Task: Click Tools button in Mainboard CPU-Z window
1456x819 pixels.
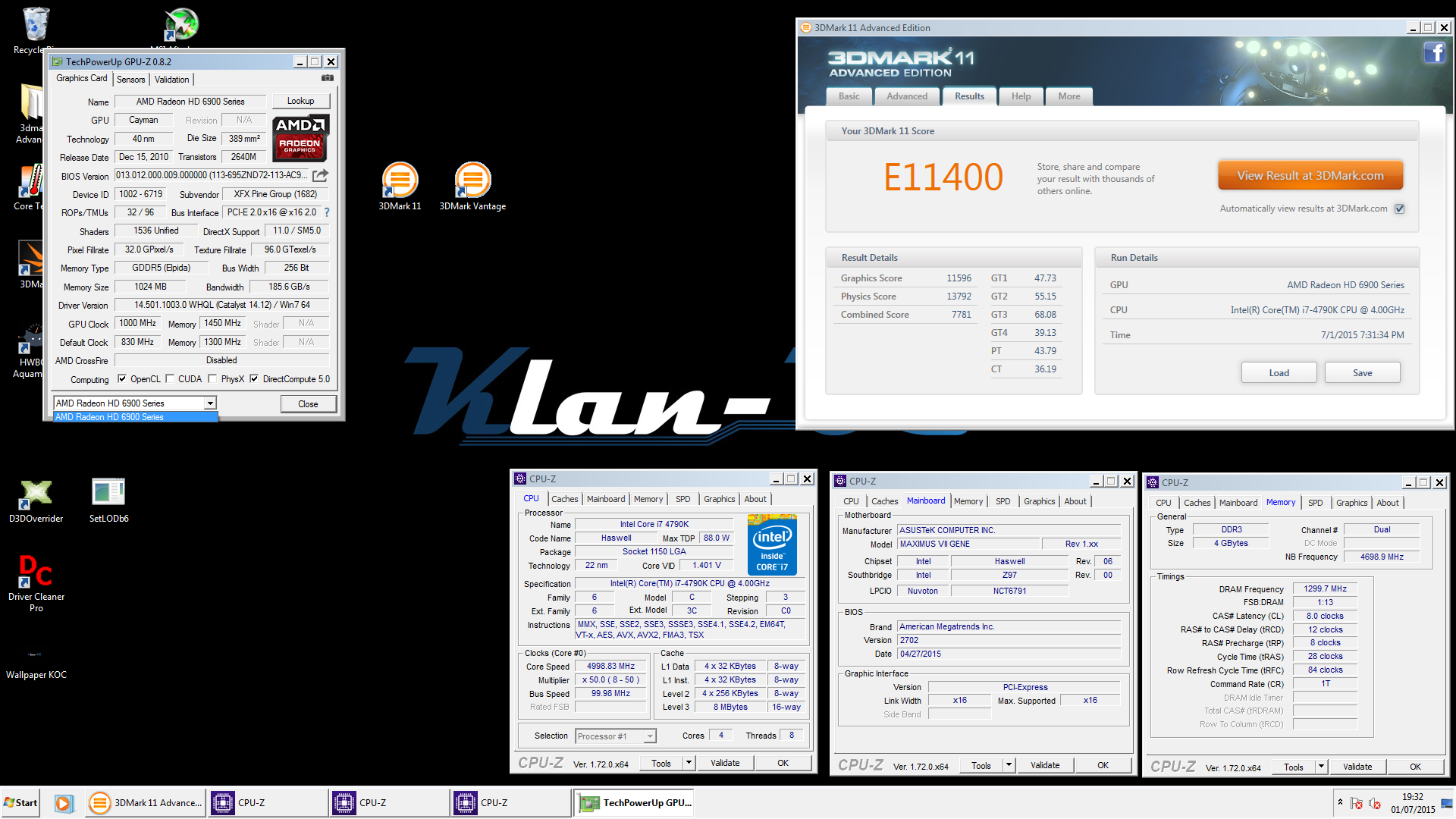Action: [x=981, y=765]
